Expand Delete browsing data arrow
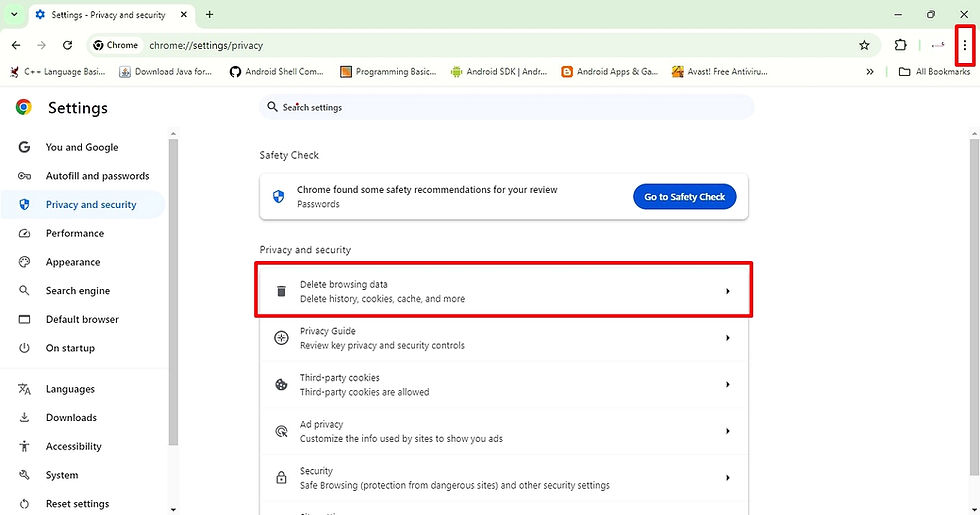Image resolution: width=980 pixels, height=515 pixels. [x=728, y=291]
